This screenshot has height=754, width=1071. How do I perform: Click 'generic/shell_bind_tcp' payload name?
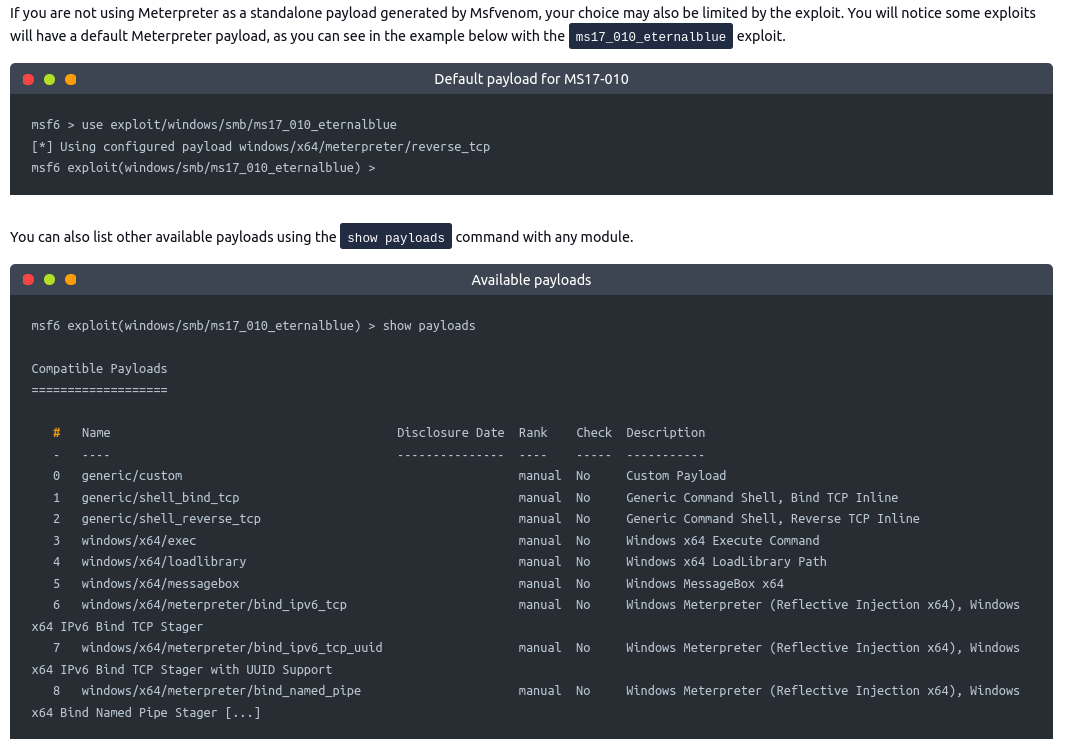161,498
